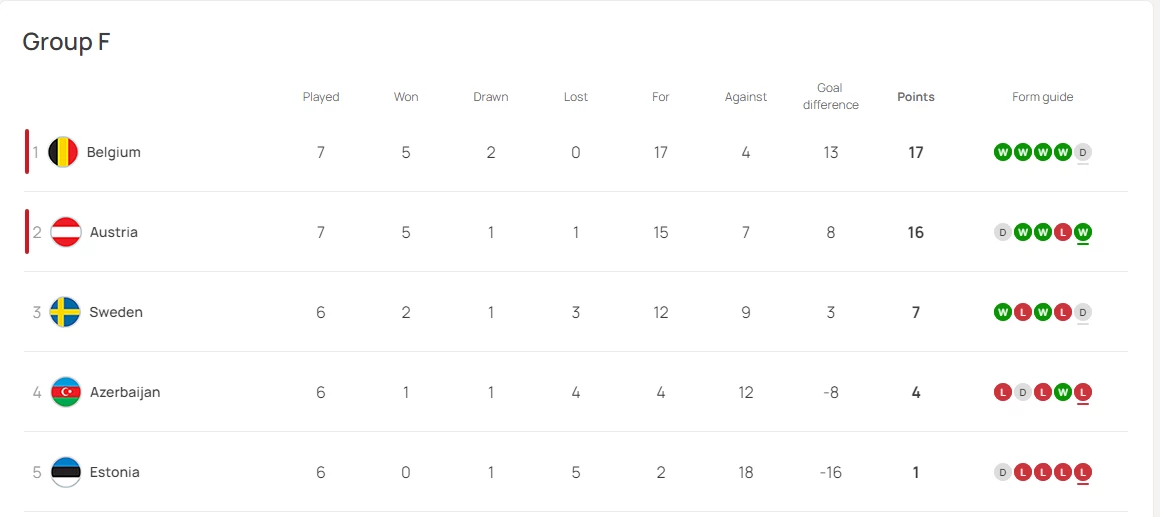This screenshot has width=1160, height=517.
Task: Click the Group F heading
Action: (67, 41)
